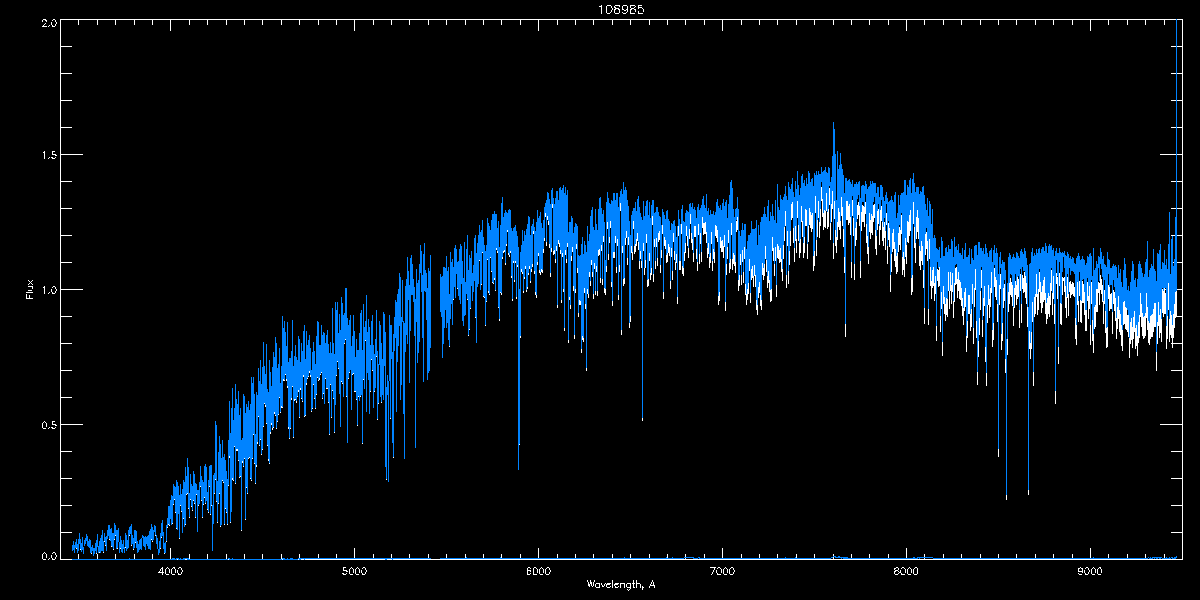The width and height of the screenshot is (1200, 600).
Task: Click the absorption line bottom near 6560
Action: tap(642, 417)
